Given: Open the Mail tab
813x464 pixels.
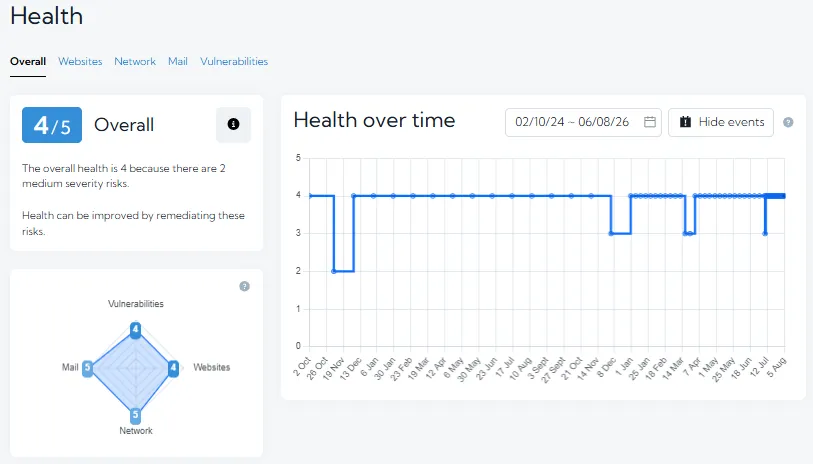Looking at the screenshot, I should pos(178,61).
